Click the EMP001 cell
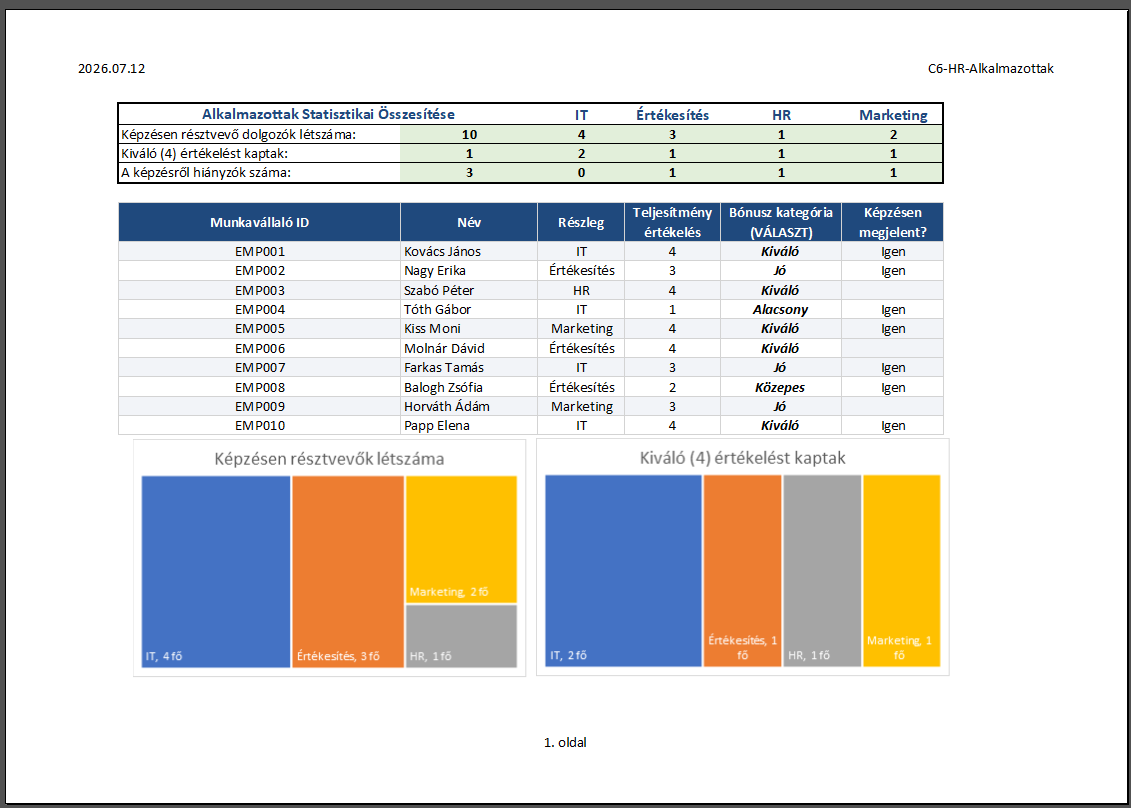The image size is (1131, 808). point(260,252)
